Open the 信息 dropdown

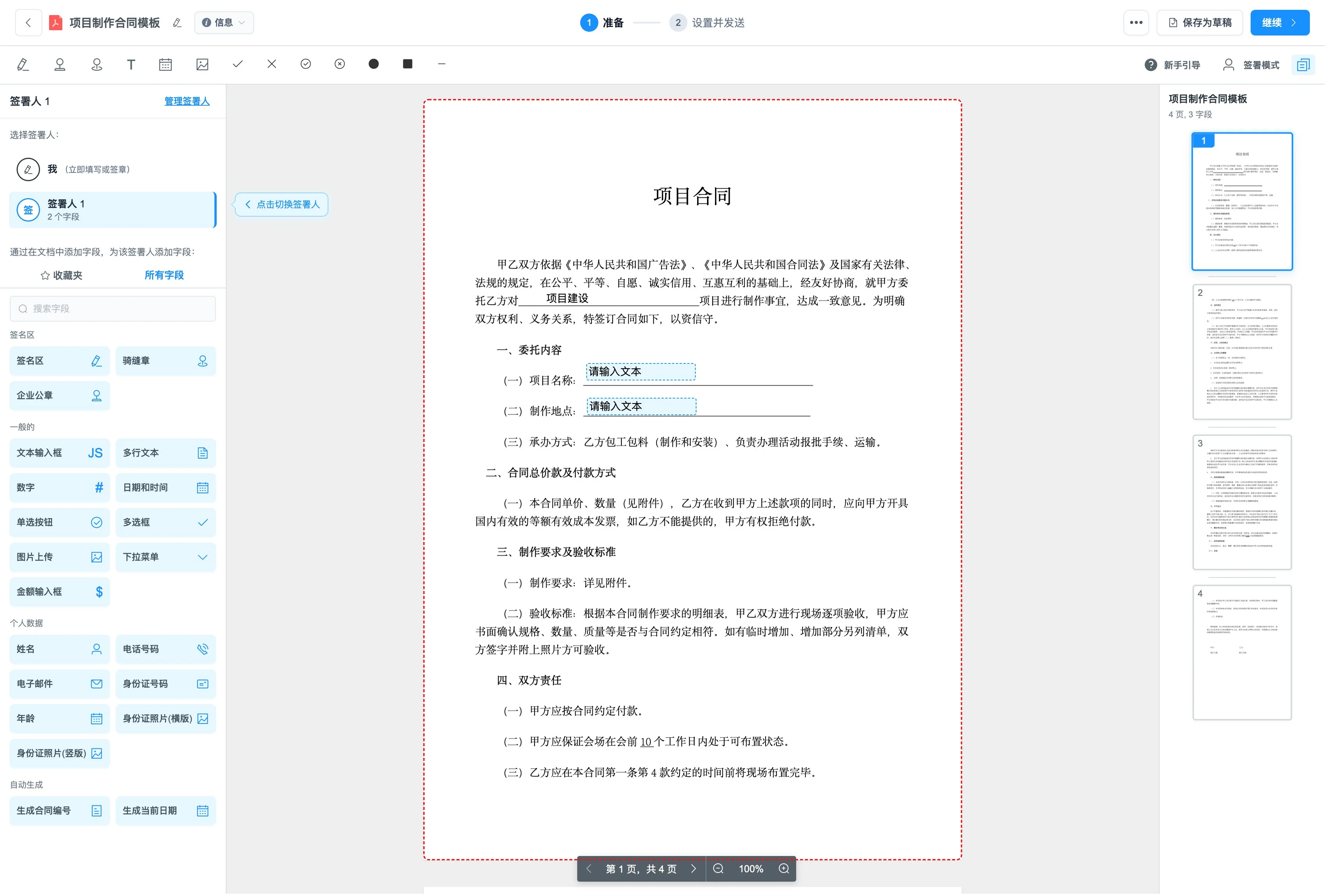coord(224,23)
